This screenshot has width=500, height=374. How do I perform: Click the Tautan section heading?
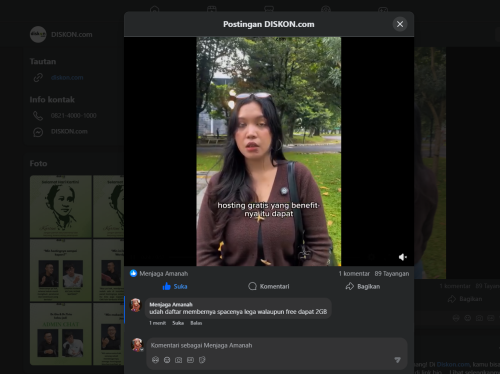click(43, 62)
